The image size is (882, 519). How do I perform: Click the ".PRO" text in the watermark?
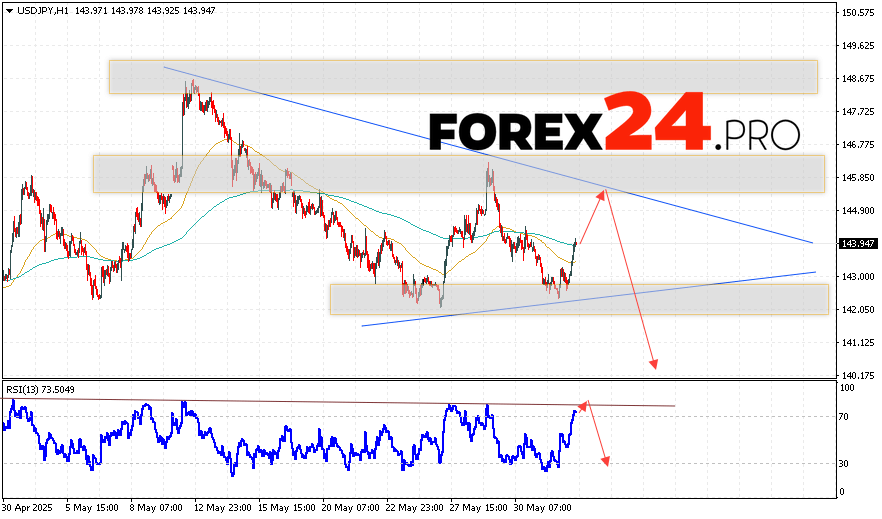[x=759, y=134]
